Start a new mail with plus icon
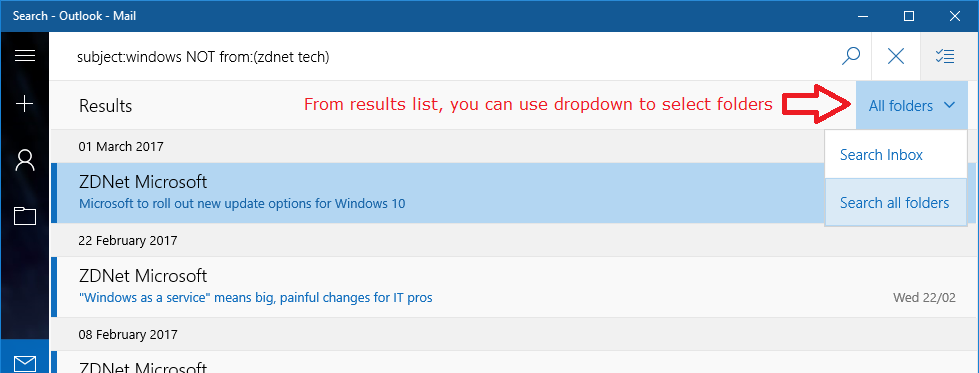Viewport: 979px width, 373px height. 24,104
